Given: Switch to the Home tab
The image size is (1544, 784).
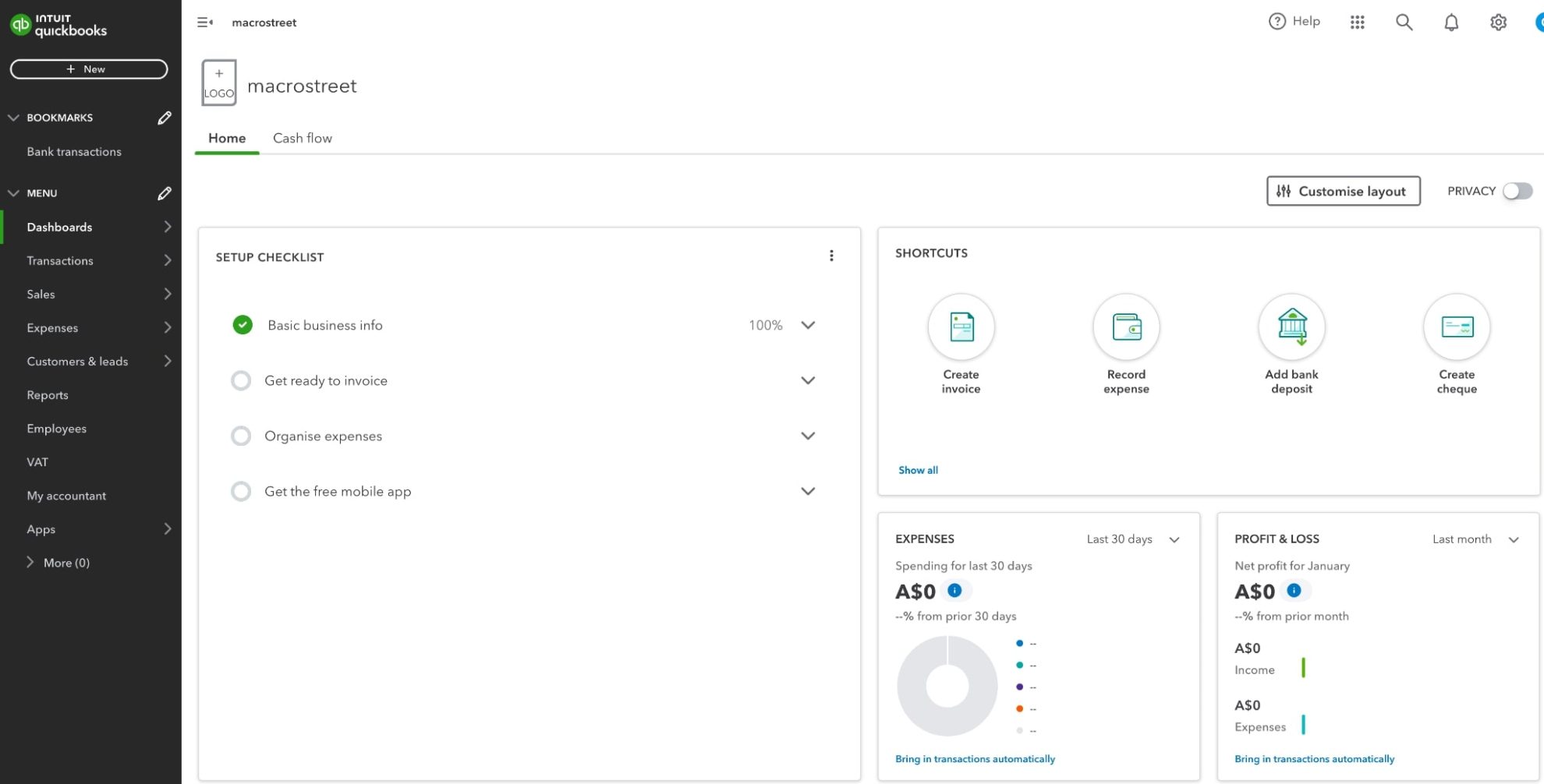Looking at the screenshot, I should [x=227, y=138].
